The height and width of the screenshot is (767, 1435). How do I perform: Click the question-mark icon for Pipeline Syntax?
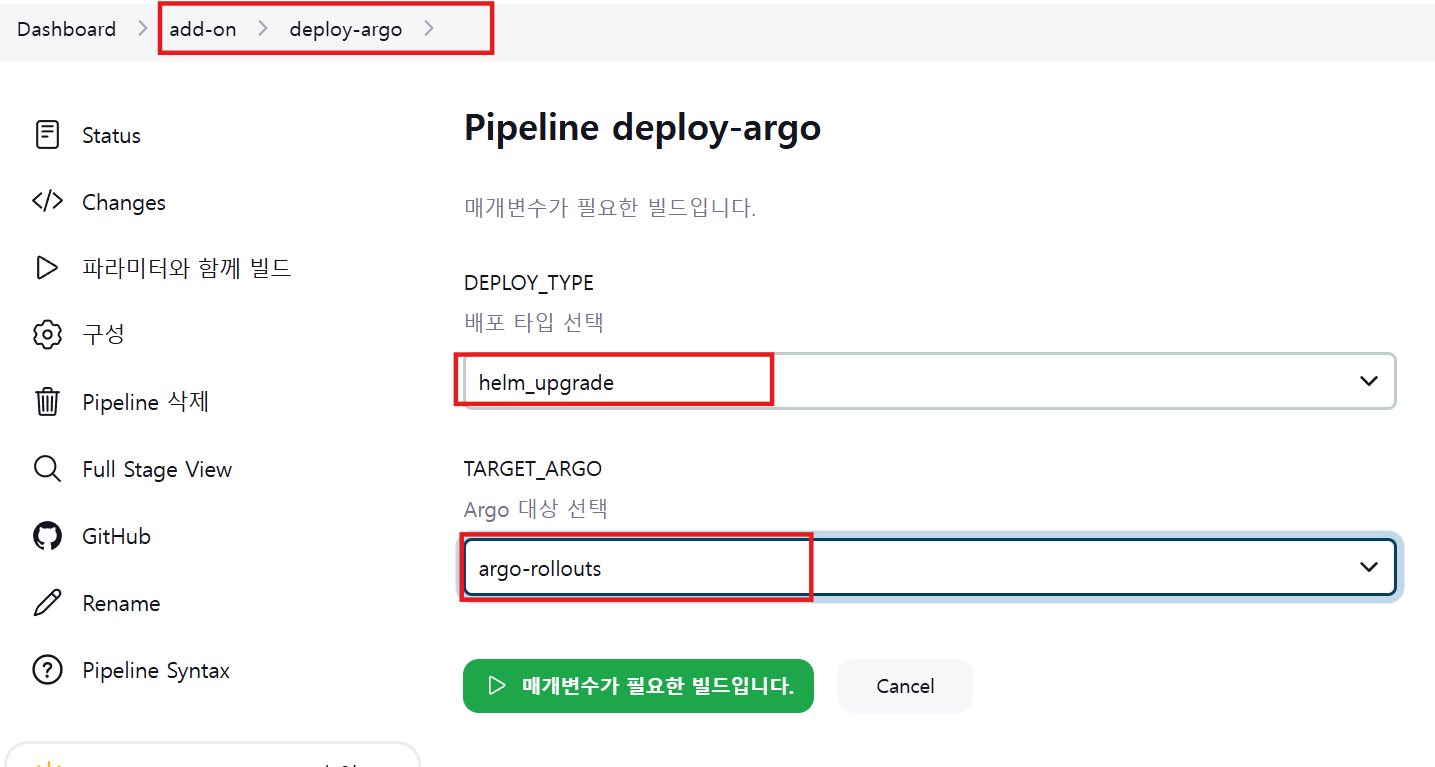[47, 670]
